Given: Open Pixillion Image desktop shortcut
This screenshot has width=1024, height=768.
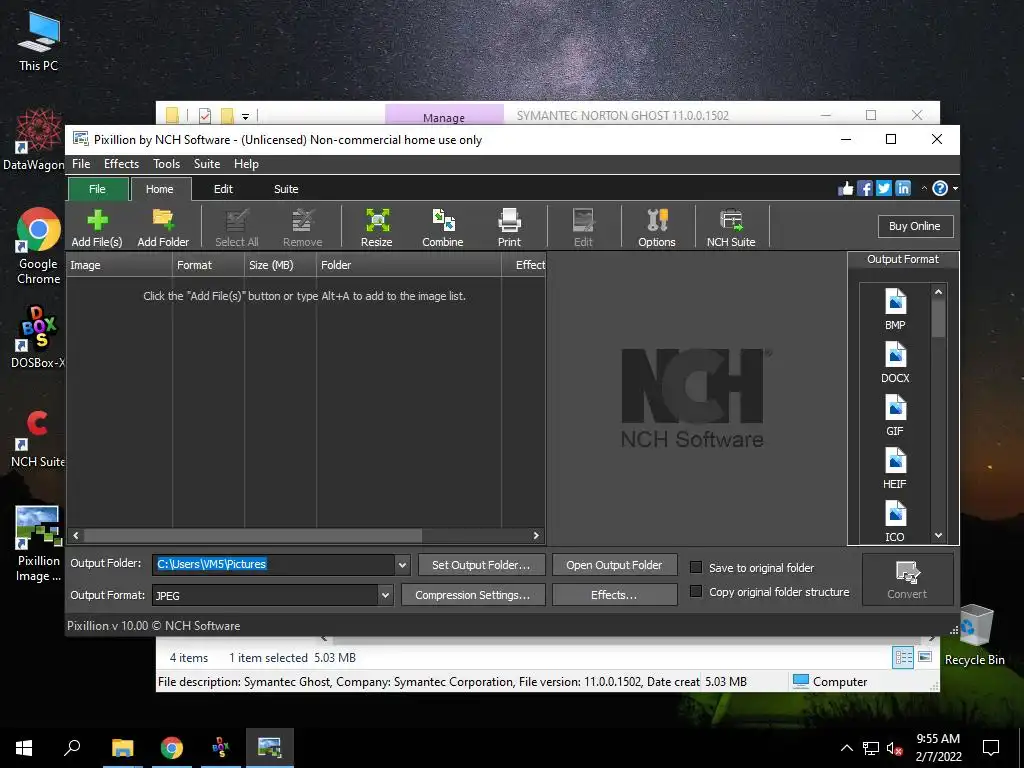Looking at the screenshot, I should tap(39, 543).
